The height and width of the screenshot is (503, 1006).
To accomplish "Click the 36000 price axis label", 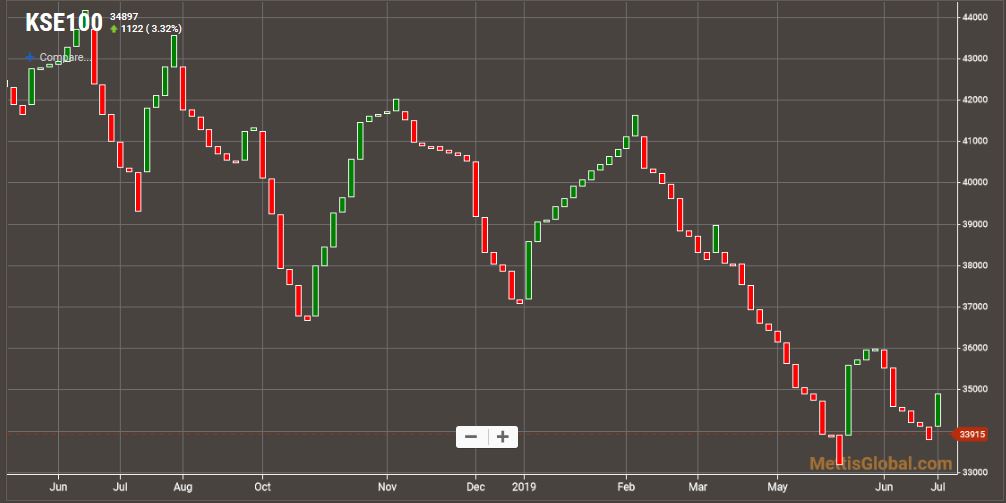I will (x=976, y=348).
